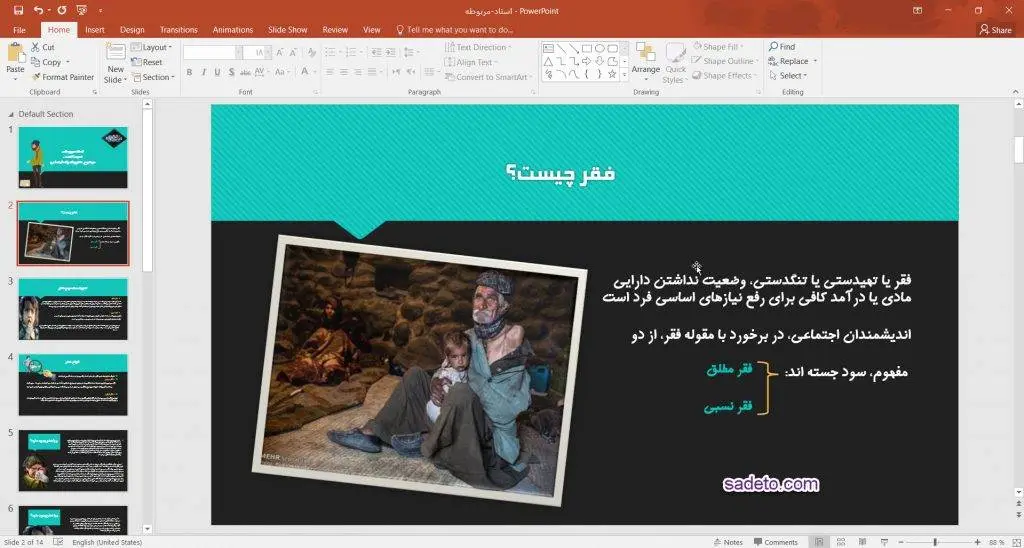The image size is (1024, 548).
Task: Toggle Bullets list icon
Action: (330, 52)
